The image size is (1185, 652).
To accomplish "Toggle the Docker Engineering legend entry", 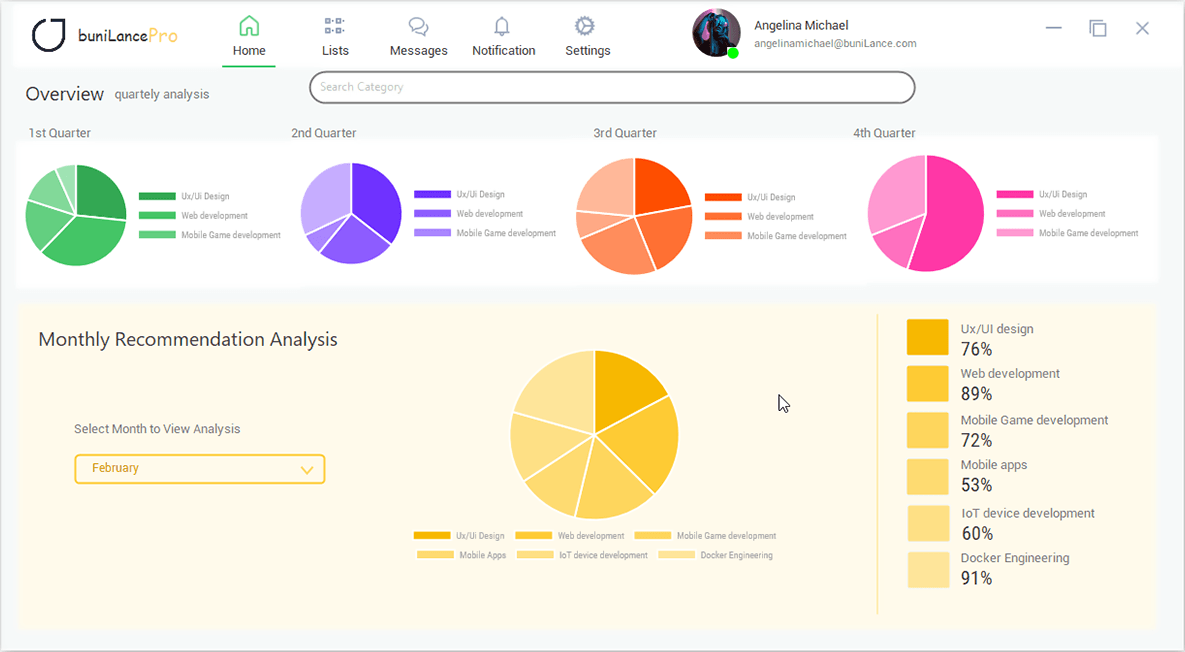I will coord(926,569).
